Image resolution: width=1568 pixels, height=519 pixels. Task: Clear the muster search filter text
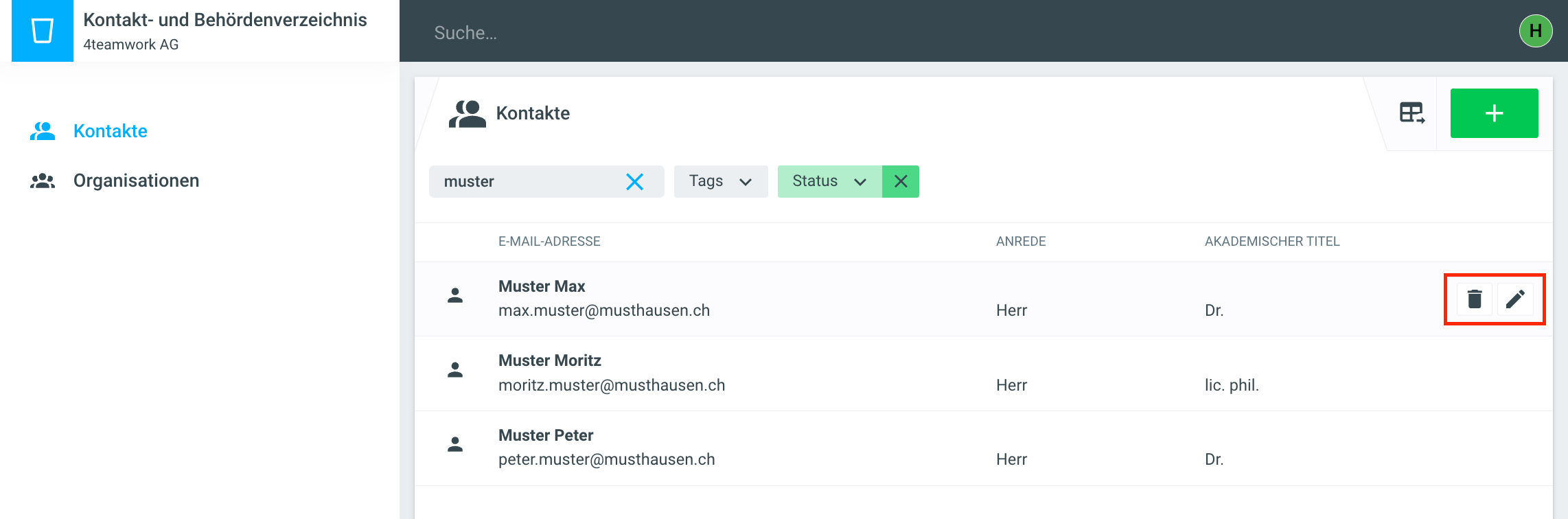pyautogui.click(x=634, y=182)
